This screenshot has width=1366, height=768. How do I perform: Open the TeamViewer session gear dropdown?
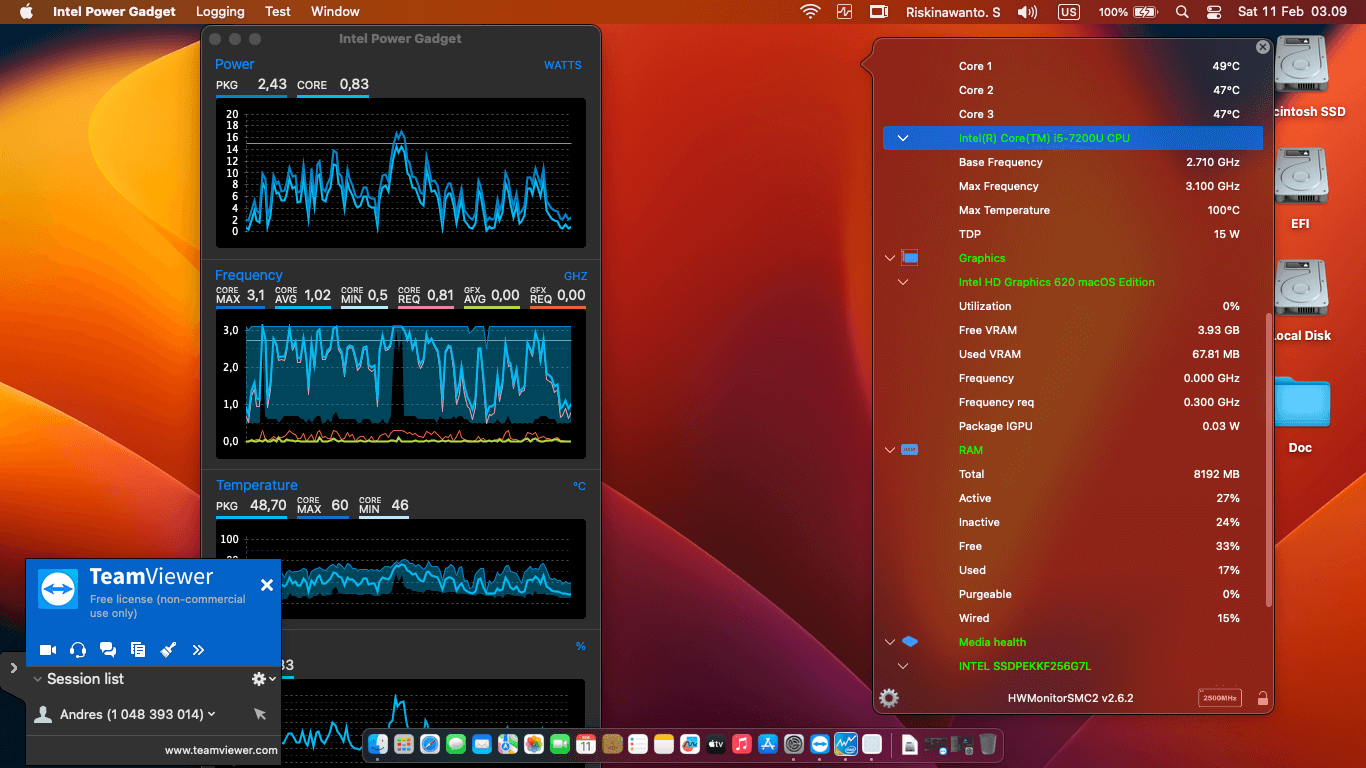pyautogui.click(x=264, y=679)
